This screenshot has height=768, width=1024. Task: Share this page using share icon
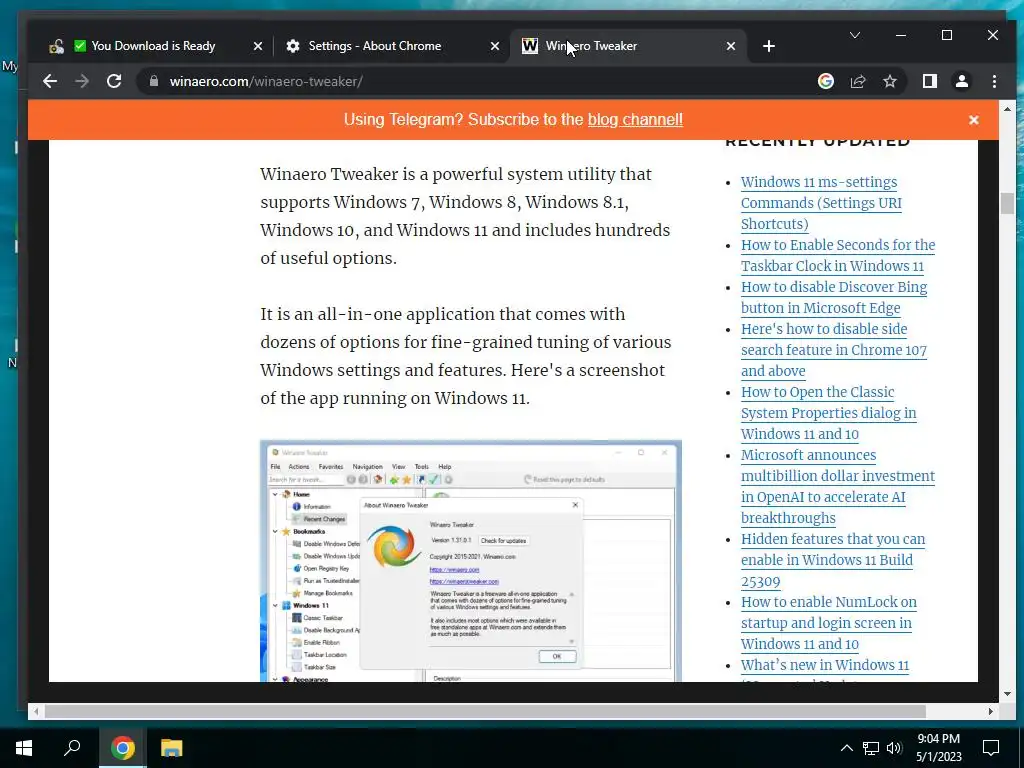coord(857,82)
